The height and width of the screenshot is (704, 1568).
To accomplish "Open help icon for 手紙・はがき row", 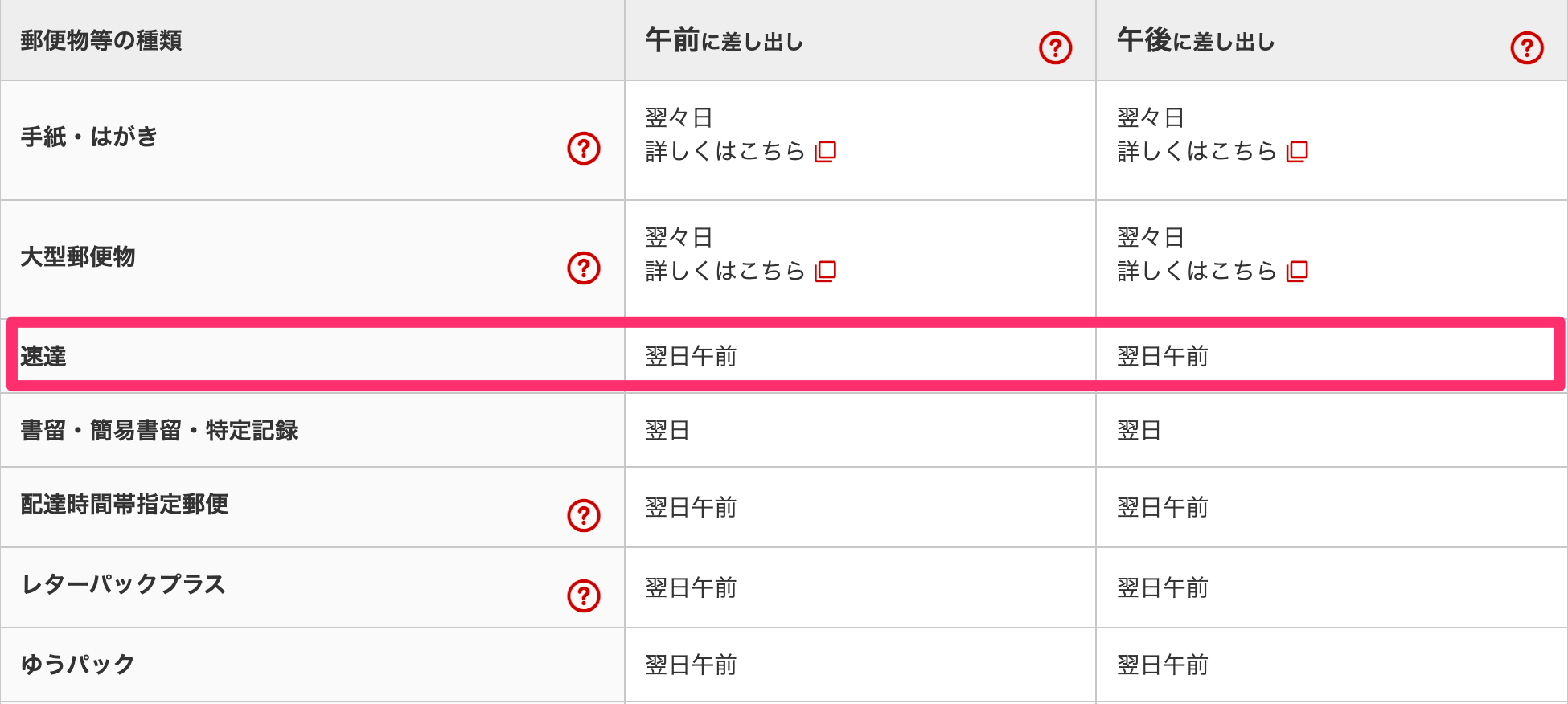I will [584, 149].
